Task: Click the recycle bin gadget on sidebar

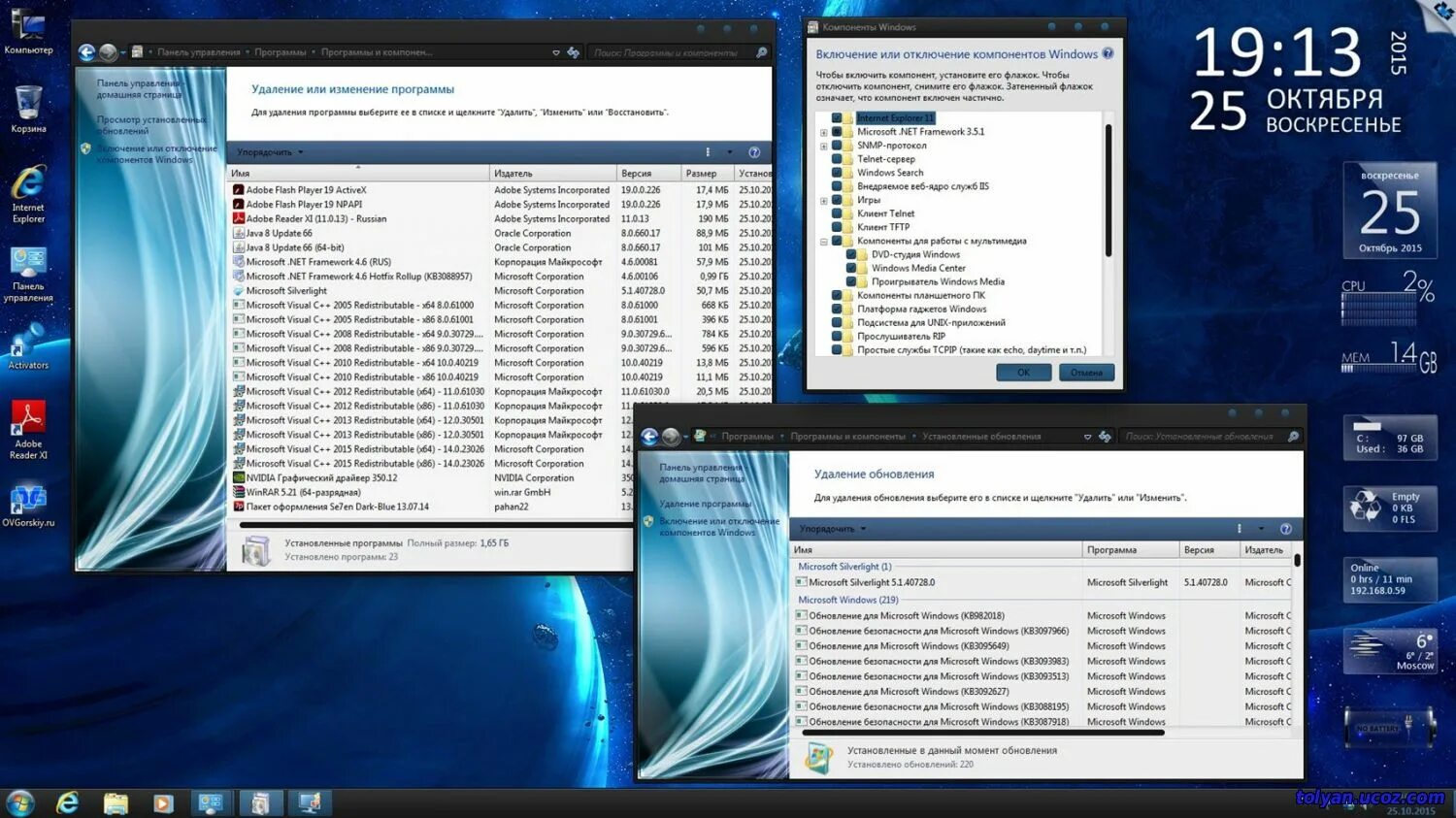Action: tap(1390, 507)
